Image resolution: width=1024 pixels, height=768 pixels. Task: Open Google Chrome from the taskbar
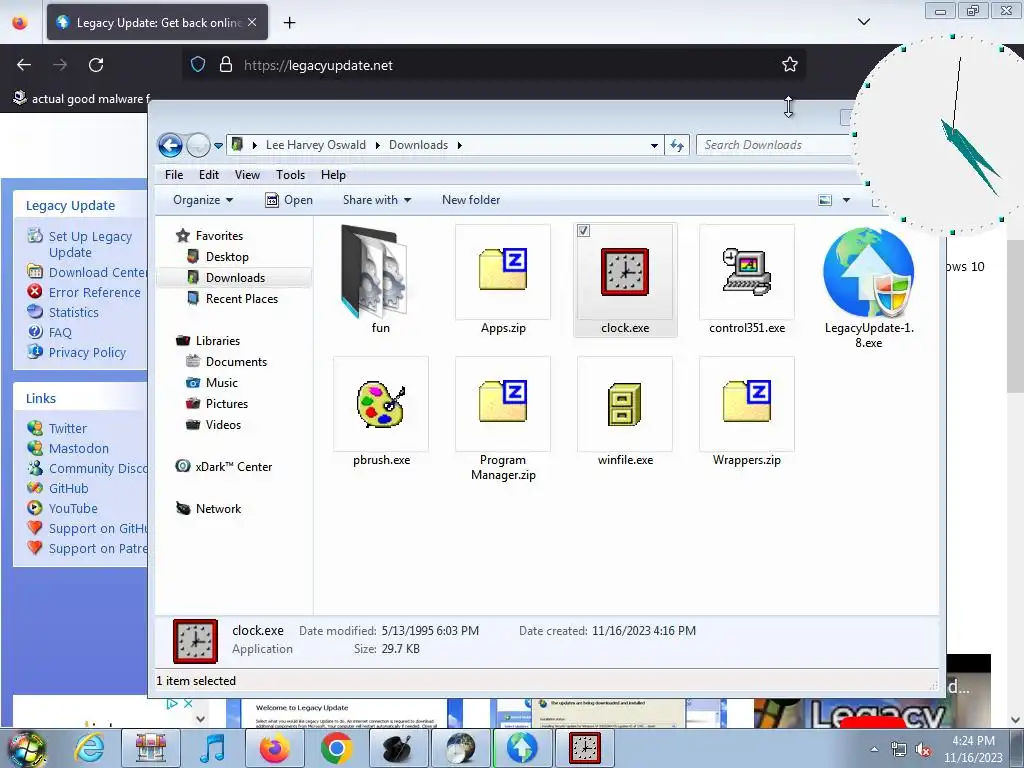[x=336, y=748]
